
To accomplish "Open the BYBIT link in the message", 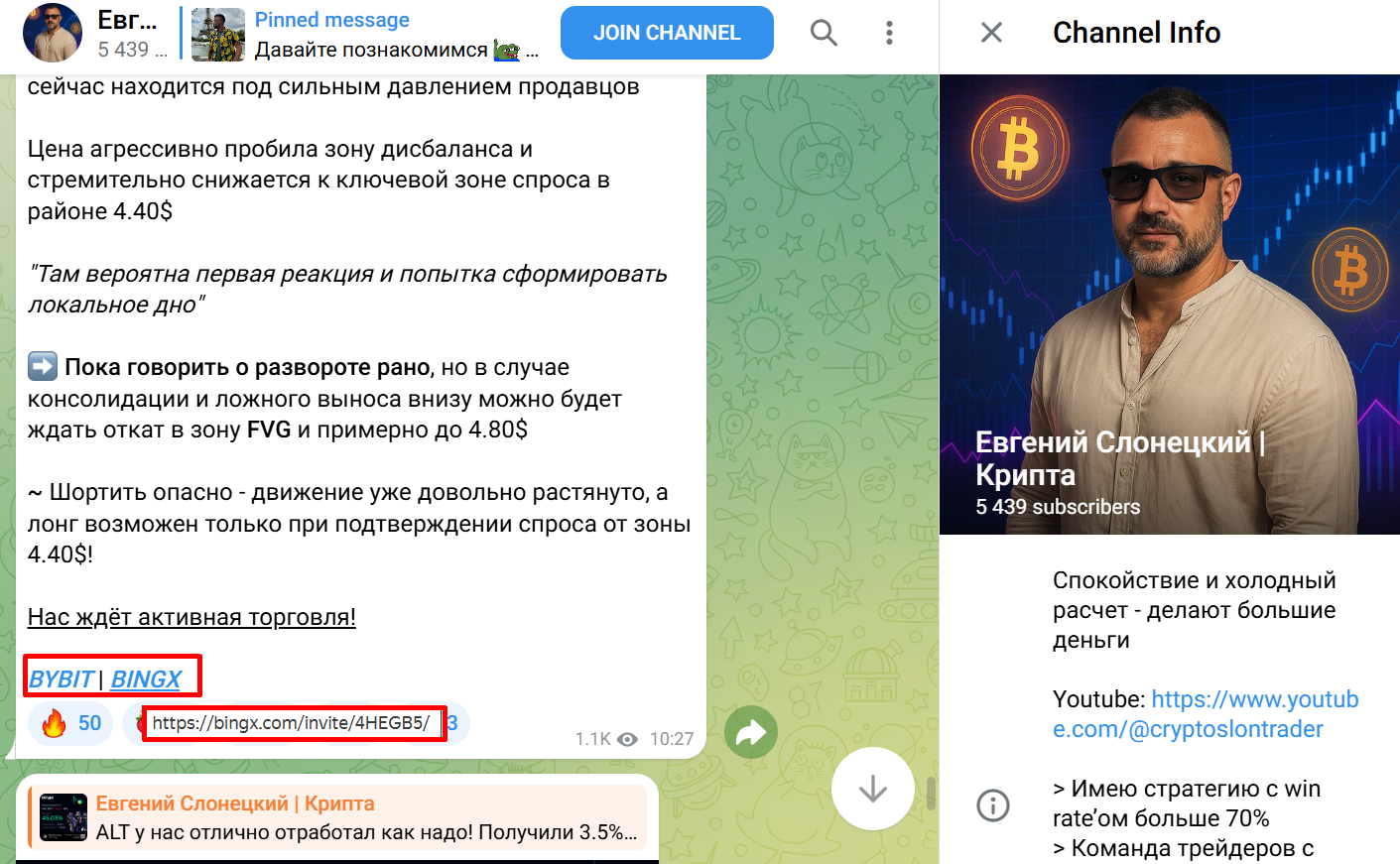I will (x=62, y=679).
